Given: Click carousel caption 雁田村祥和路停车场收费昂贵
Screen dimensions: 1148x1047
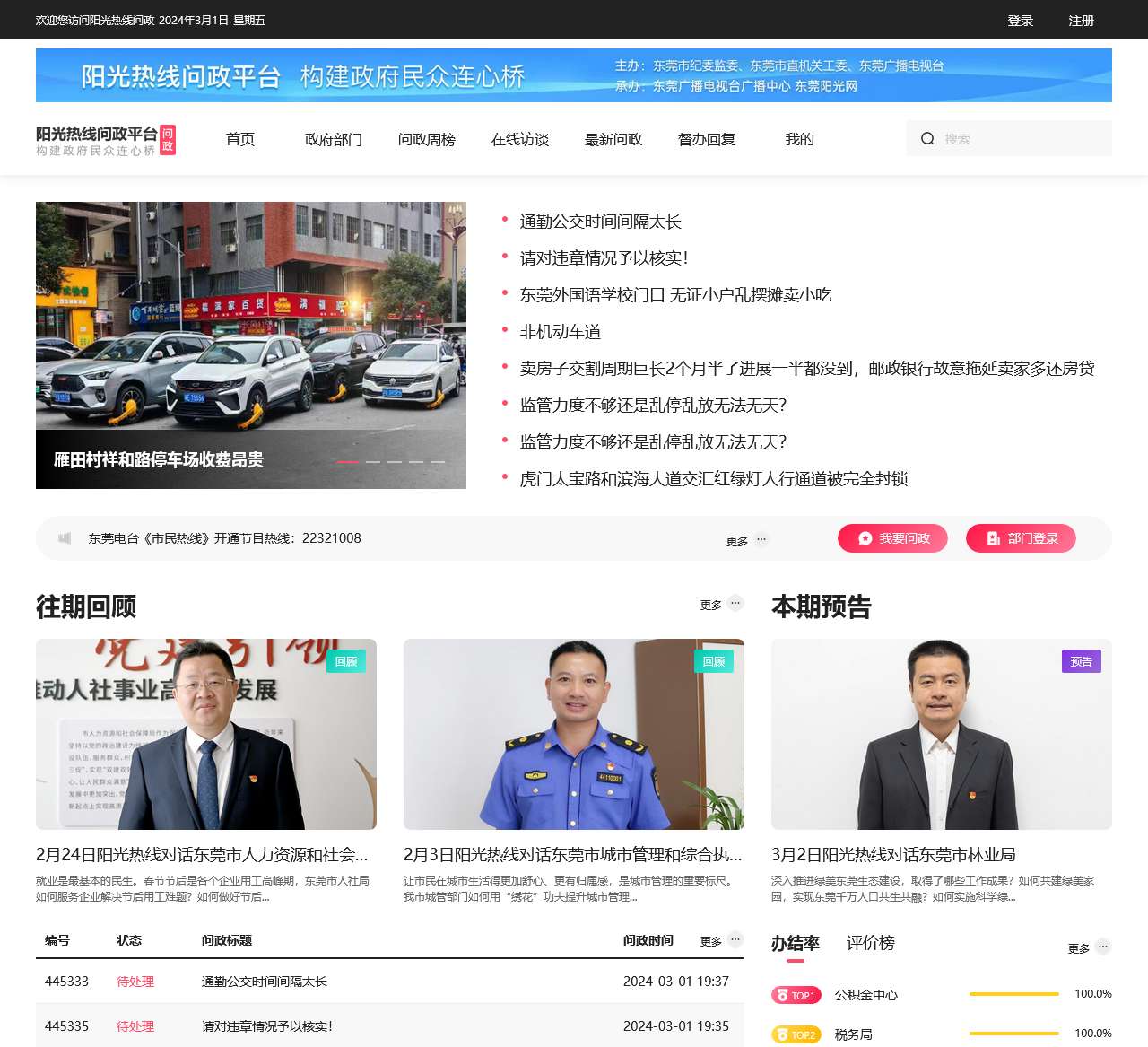Looking at the screenshot, I should 159,460.
